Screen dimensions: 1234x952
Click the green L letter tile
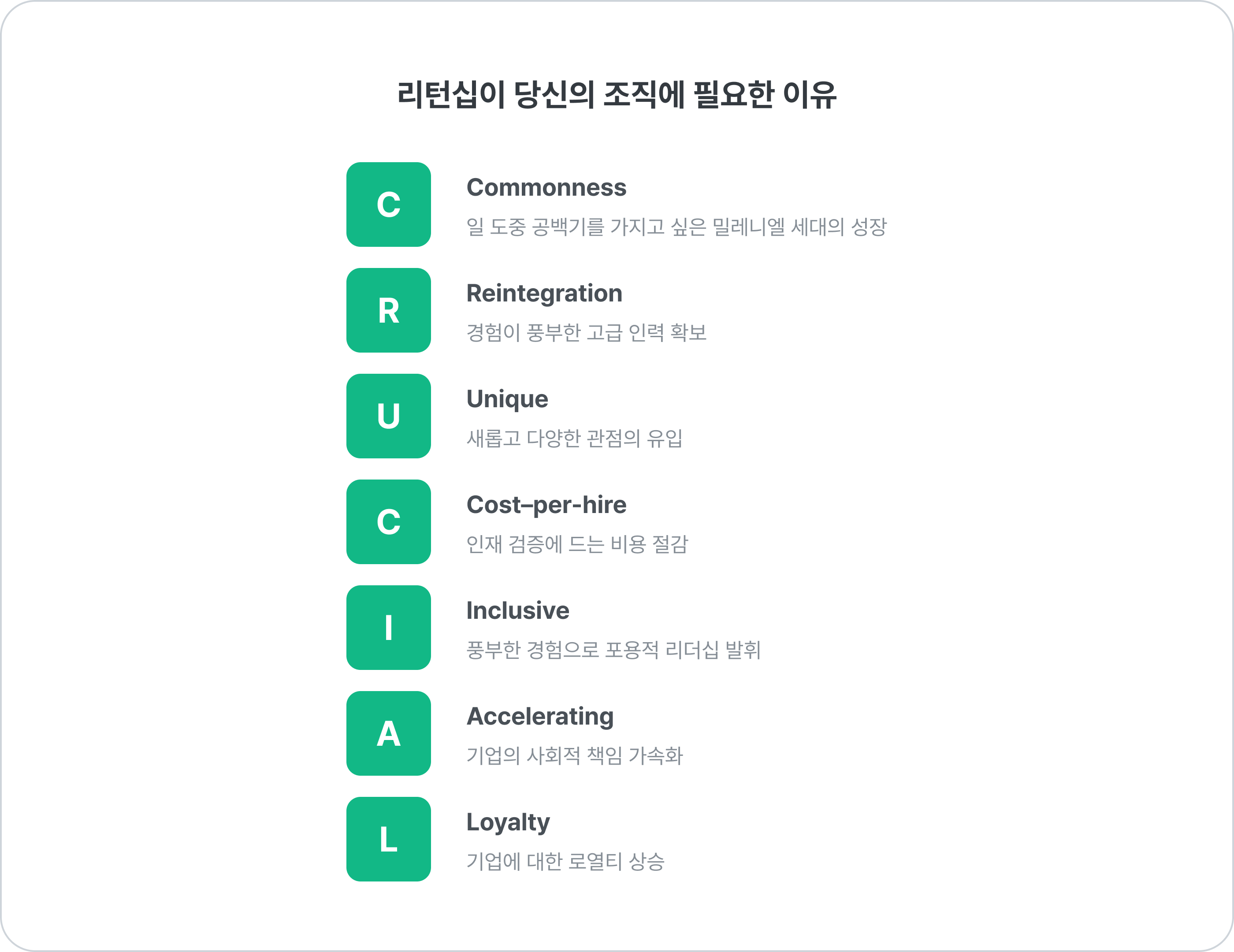[x=388, y=839]
